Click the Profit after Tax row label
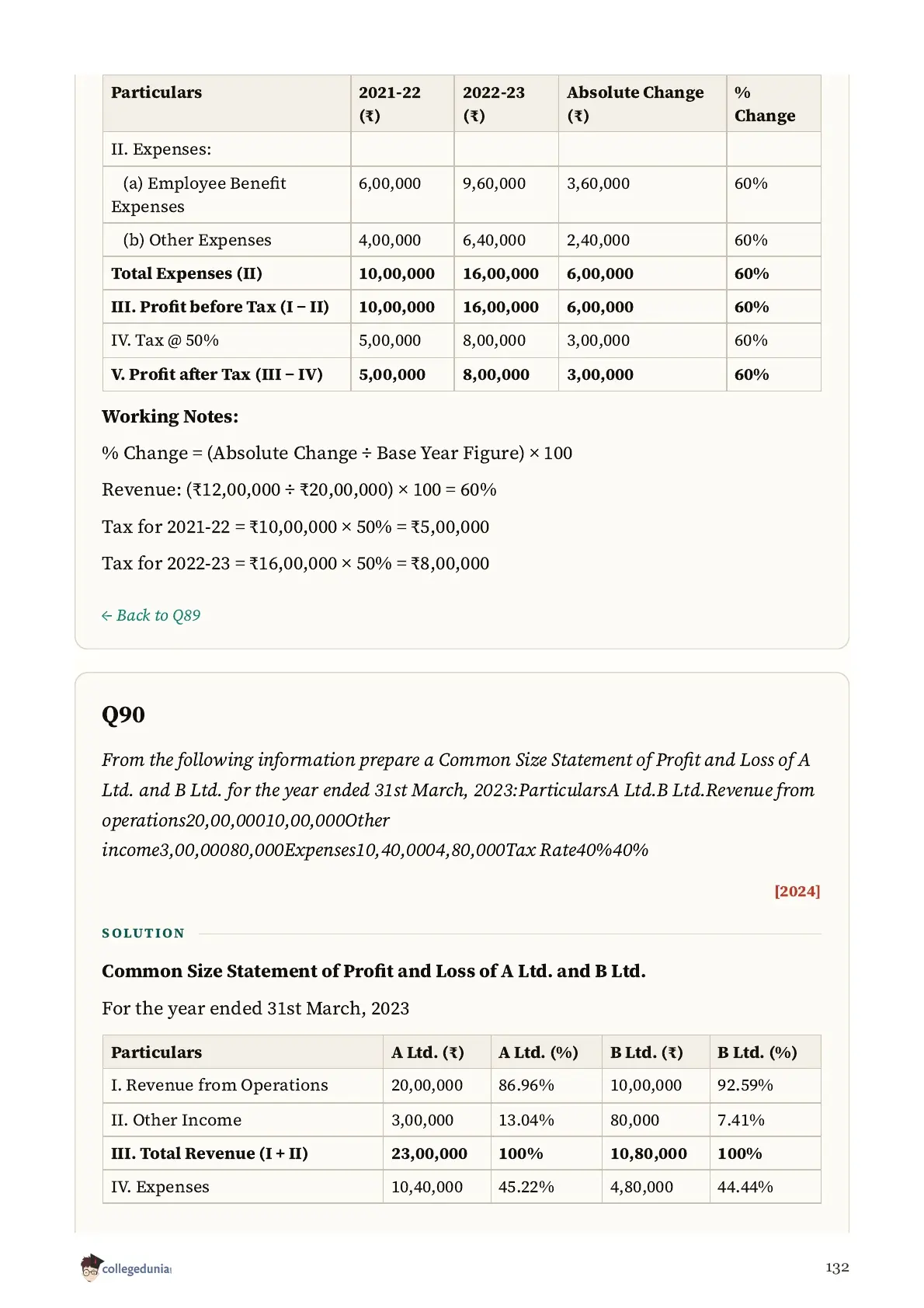The image size is (924, 1308). [217, 374]
